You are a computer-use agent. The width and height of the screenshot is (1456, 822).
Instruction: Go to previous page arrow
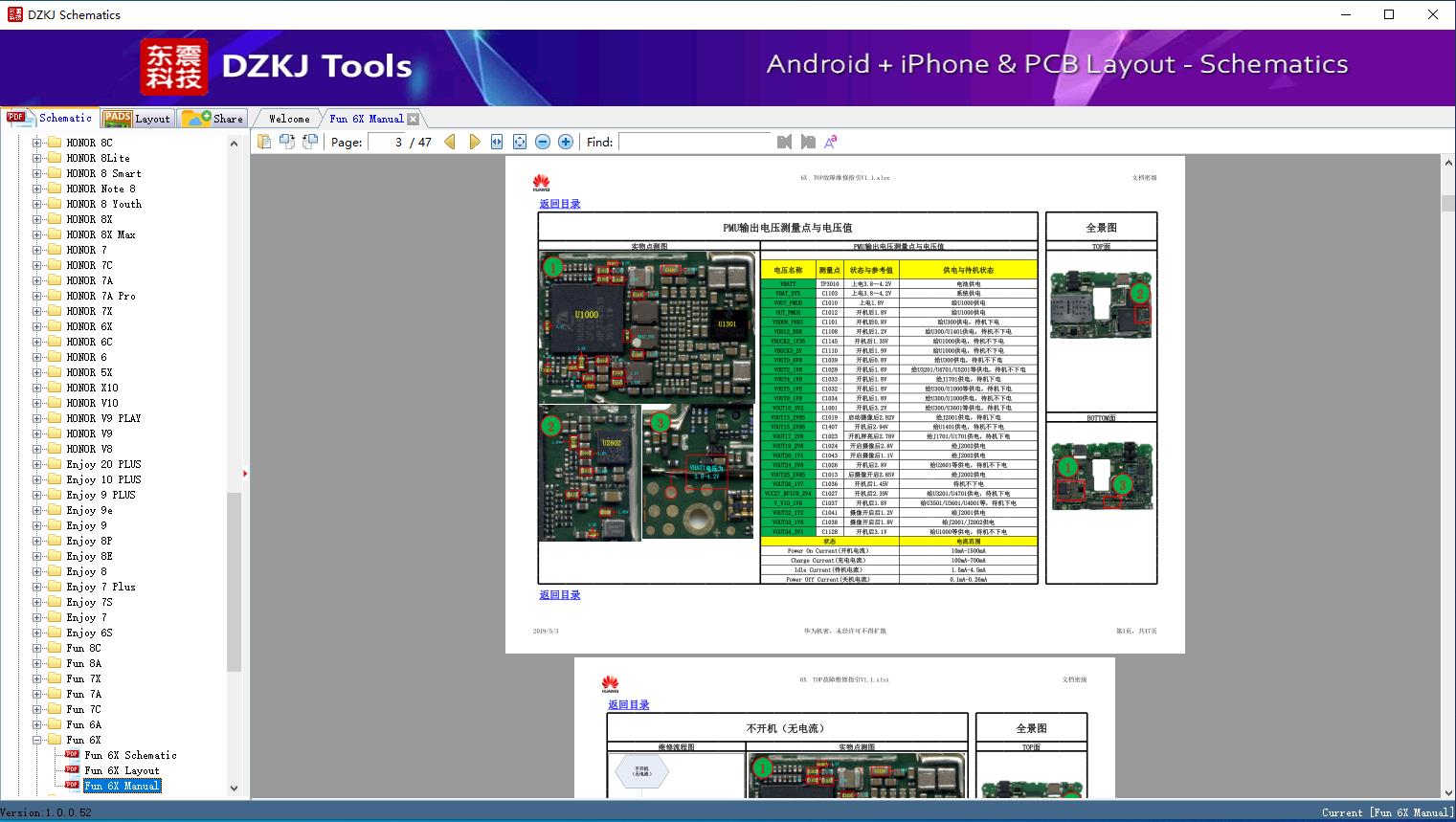click(451, 142)
